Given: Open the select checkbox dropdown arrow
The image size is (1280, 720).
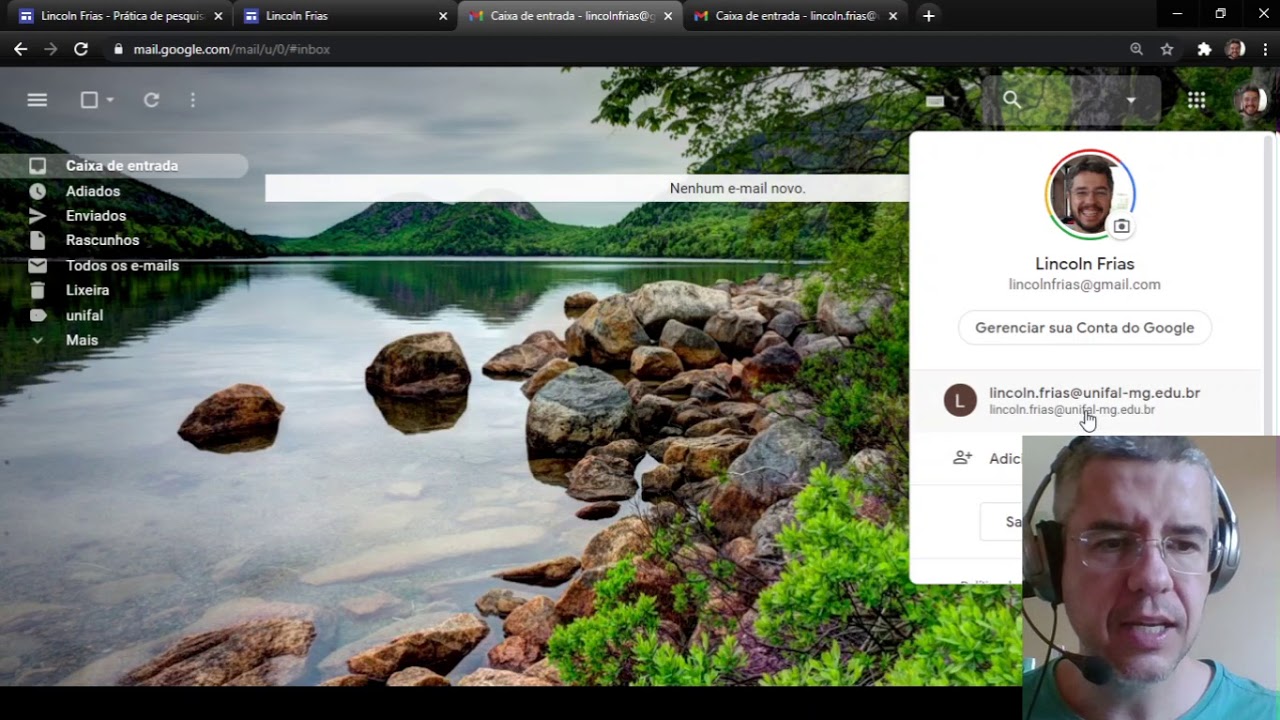Looking at the screenshot, I should 110,100.
